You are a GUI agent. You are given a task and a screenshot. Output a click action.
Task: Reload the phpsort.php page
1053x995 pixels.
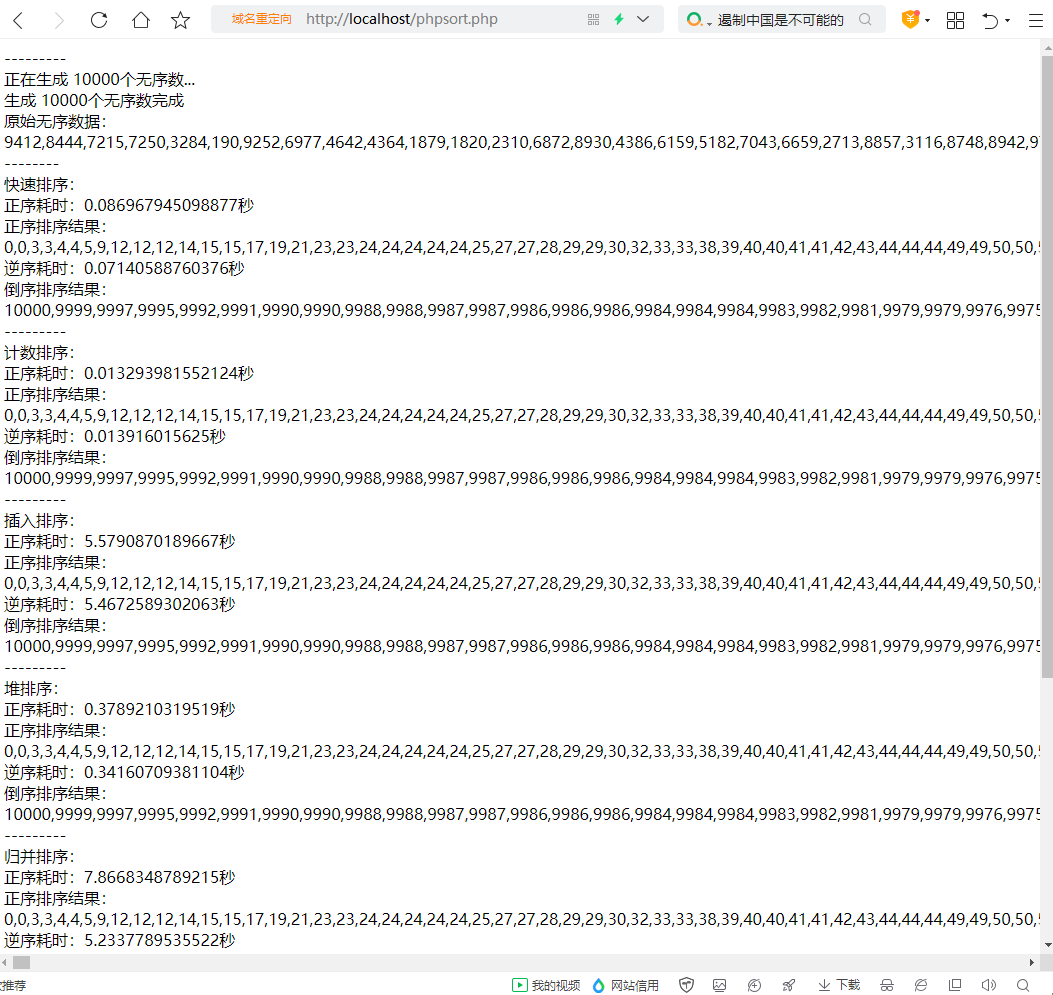tap(99, 20)
